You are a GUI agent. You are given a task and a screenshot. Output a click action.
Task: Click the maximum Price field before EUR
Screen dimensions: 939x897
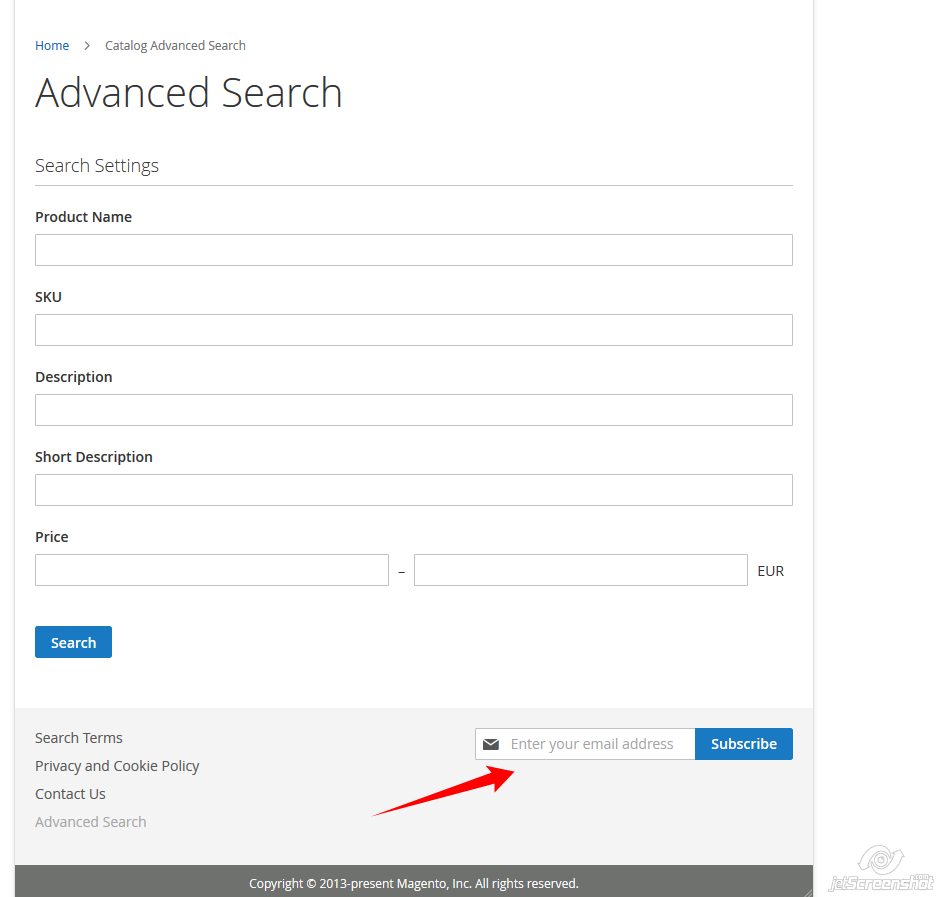point(581,570)
